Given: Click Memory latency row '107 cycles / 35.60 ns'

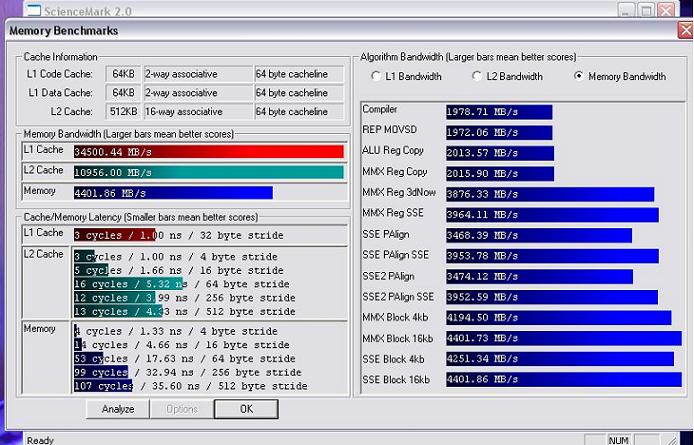Looking at the screenshot, I should 190,386.
